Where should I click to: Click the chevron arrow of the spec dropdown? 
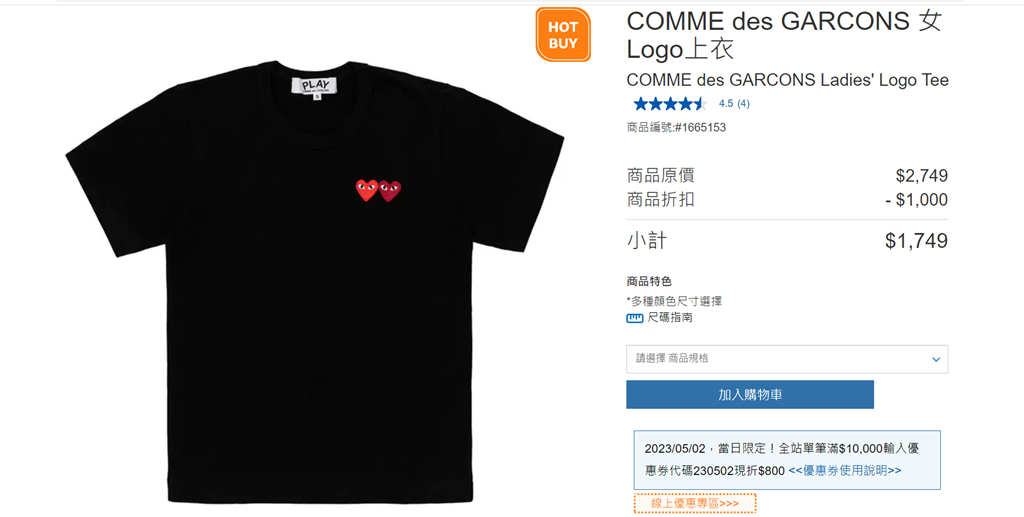tap(936, 359)
